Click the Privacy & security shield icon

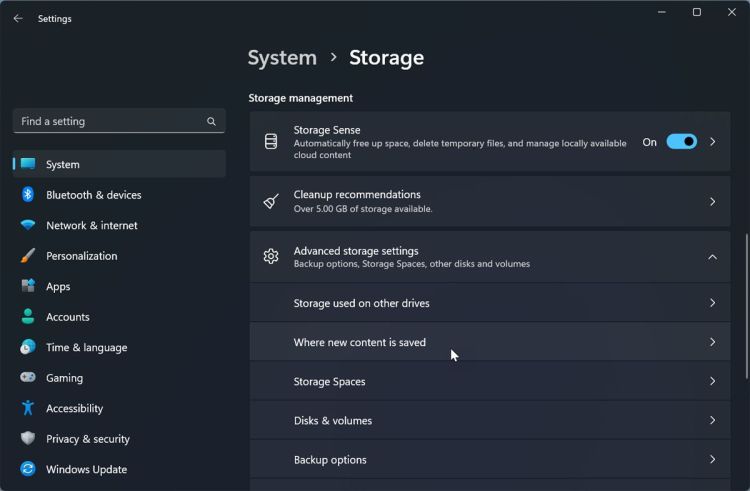(28, 439)
